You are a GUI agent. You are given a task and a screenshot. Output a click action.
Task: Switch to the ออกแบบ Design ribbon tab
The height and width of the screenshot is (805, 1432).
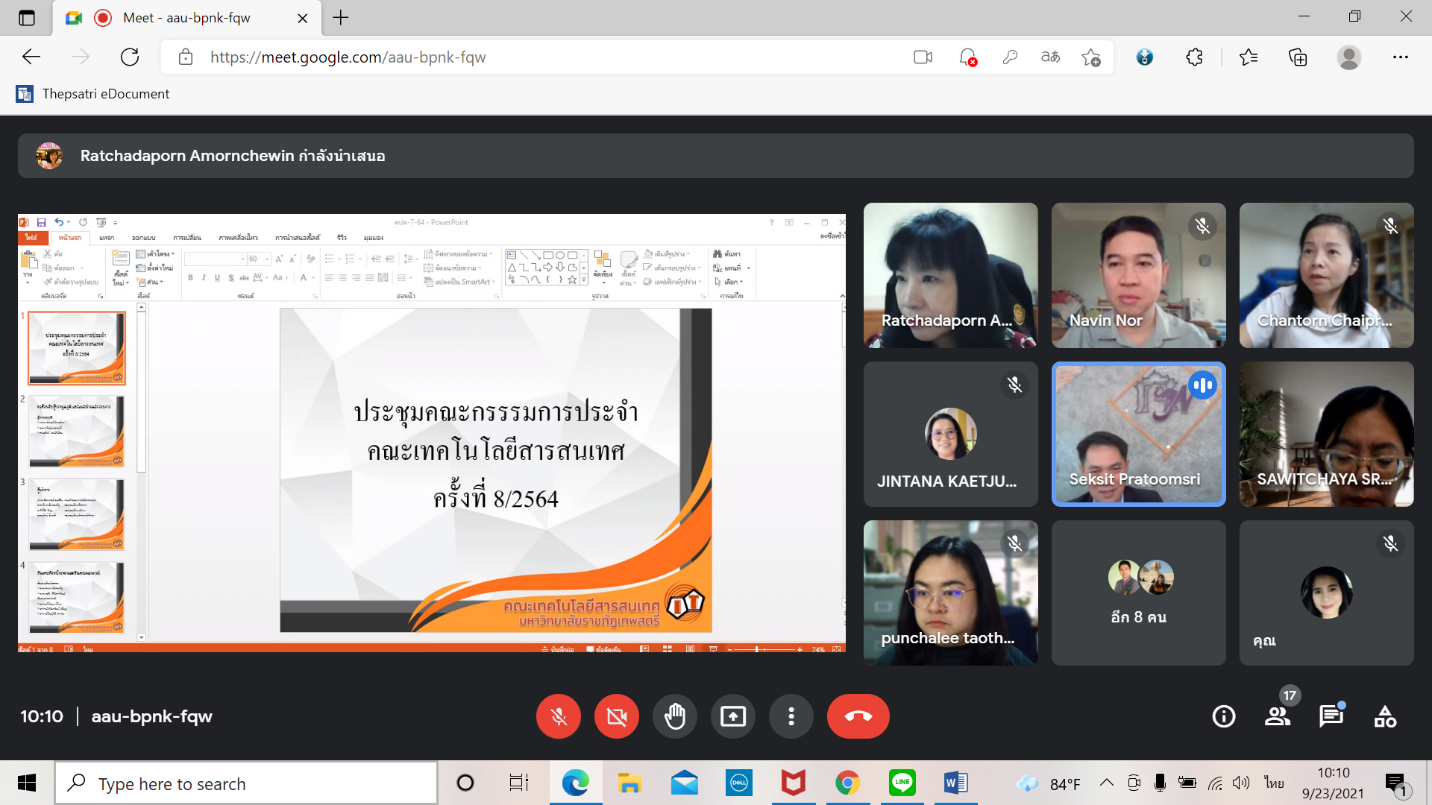144,237
